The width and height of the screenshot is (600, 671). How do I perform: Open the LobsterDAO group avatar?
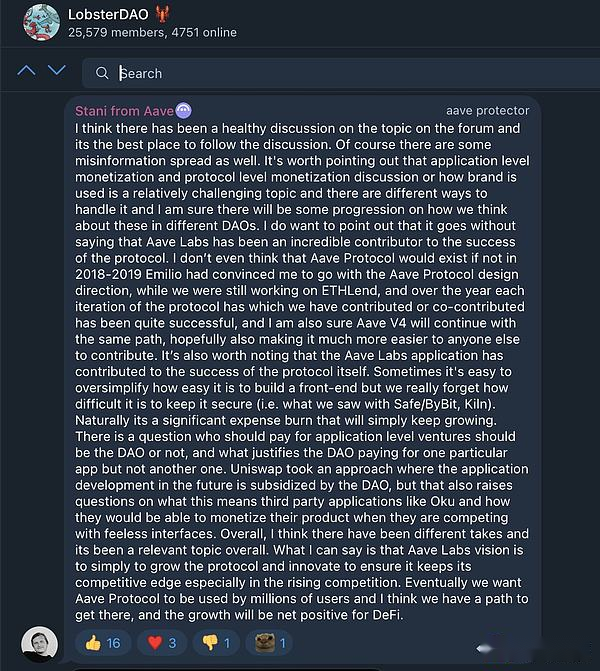[41, 22]
